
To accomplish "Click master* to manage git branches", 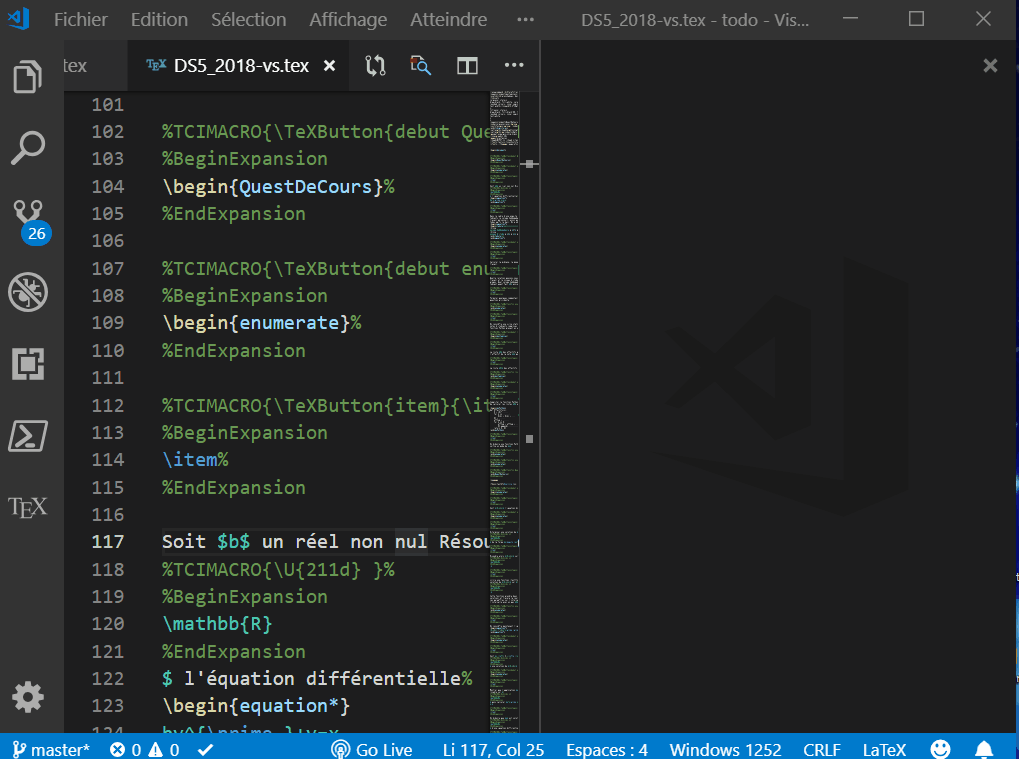I will pos(53,748).
